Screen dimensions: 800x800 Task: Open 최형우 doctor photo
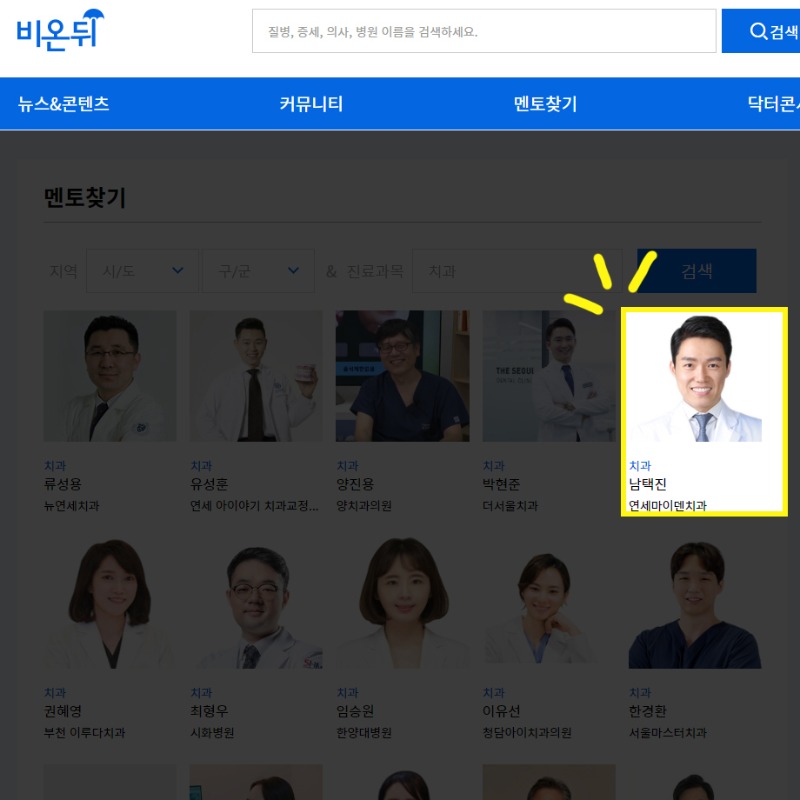[x=256, y=603]
